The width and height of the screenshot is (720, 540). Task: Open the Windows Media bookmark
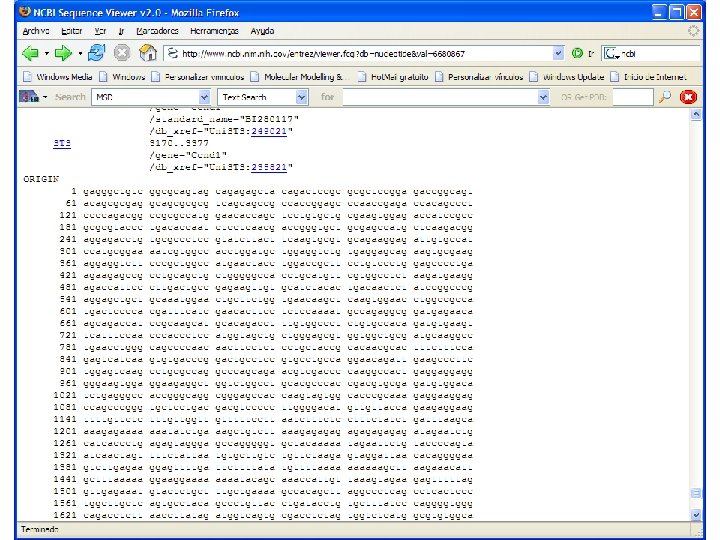tap(58, 77)
